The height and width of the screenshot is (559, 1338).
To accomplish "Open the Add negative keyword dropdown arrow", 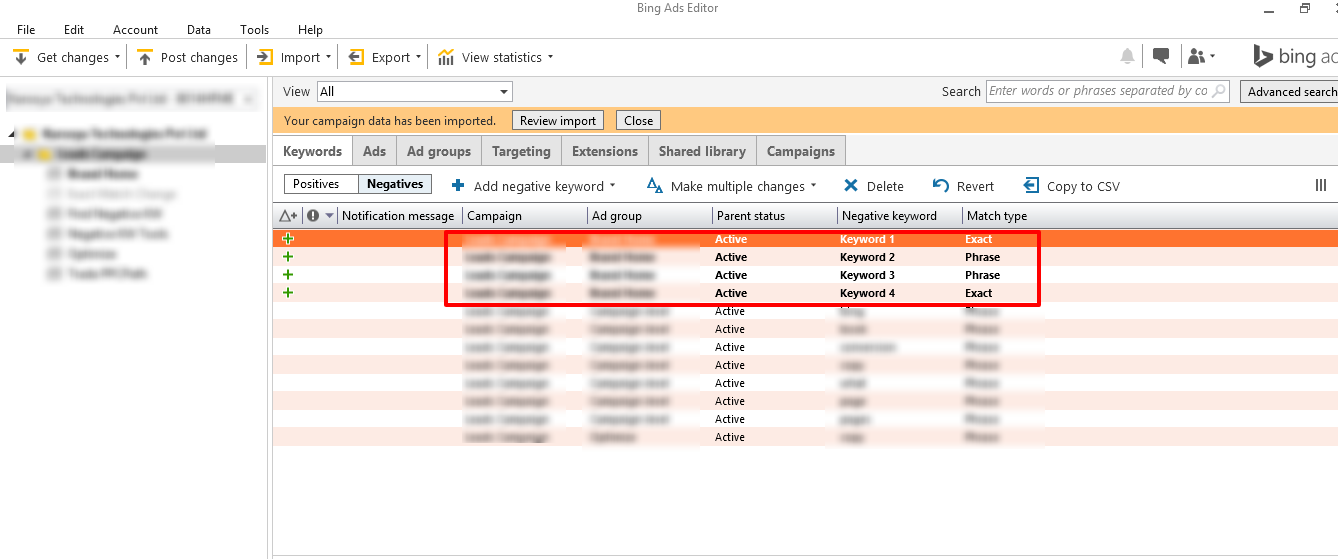I will (612, 186).
